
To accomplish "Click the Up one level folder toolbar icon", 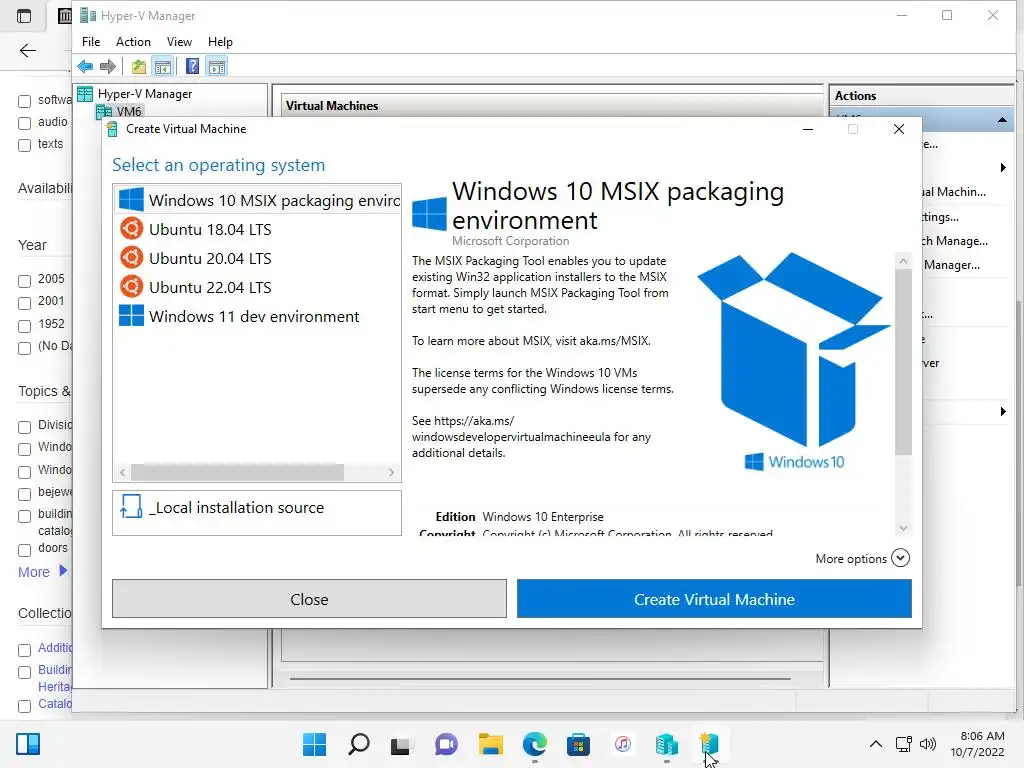I will pos(138,67).
